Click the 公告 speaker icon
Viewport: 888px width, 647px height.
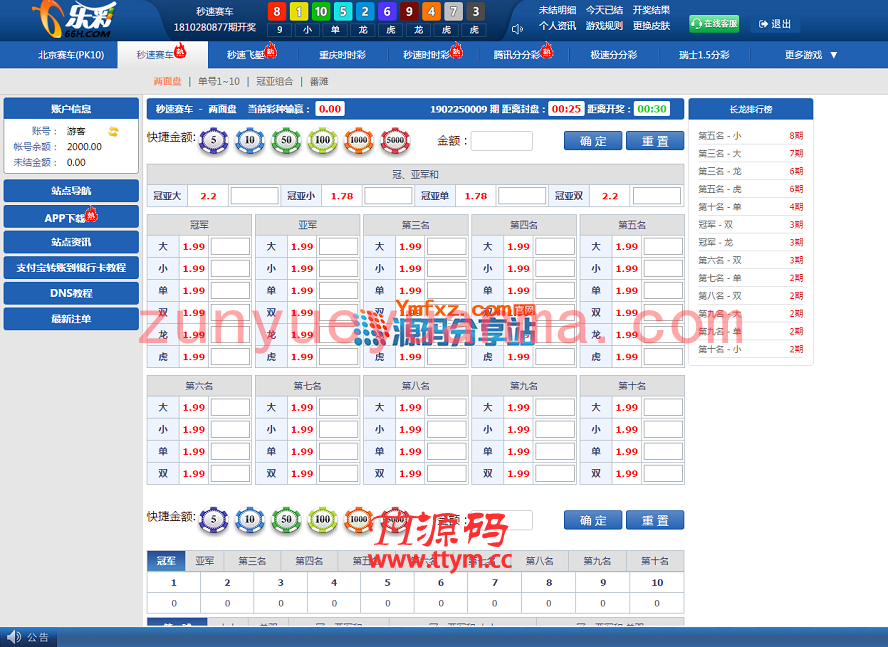tap(14, 637)
